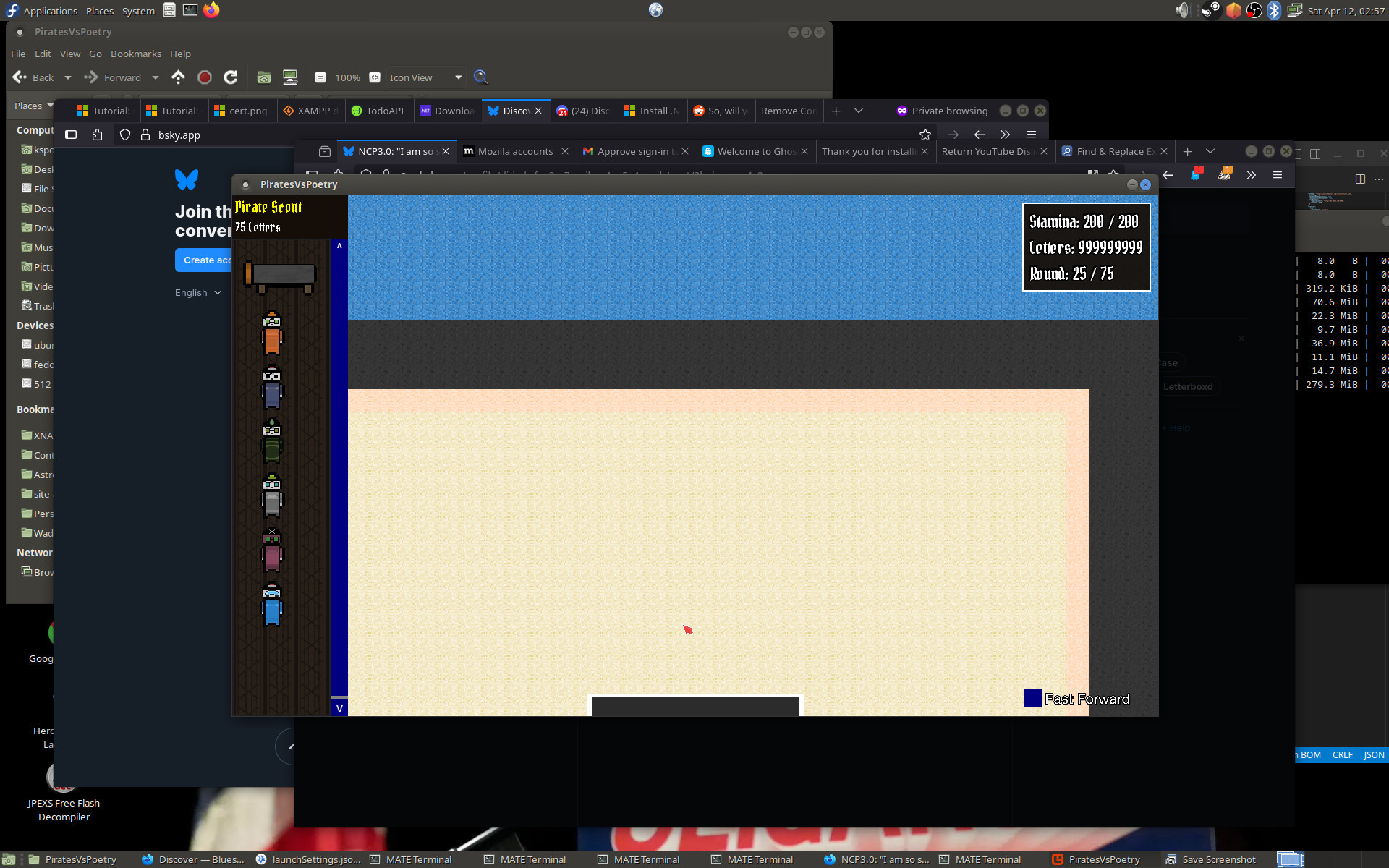Click the CRLF line-ending status item
The height and width of the screenshot is (868, 1389).
(1343, 754)
